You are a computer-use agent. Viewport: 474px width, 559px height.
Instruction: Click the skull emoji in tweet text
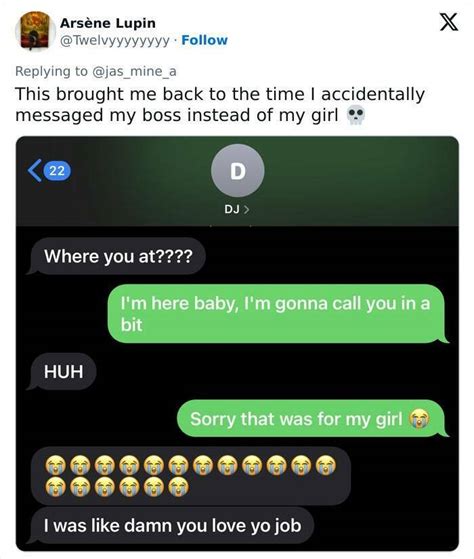(356, 115)
